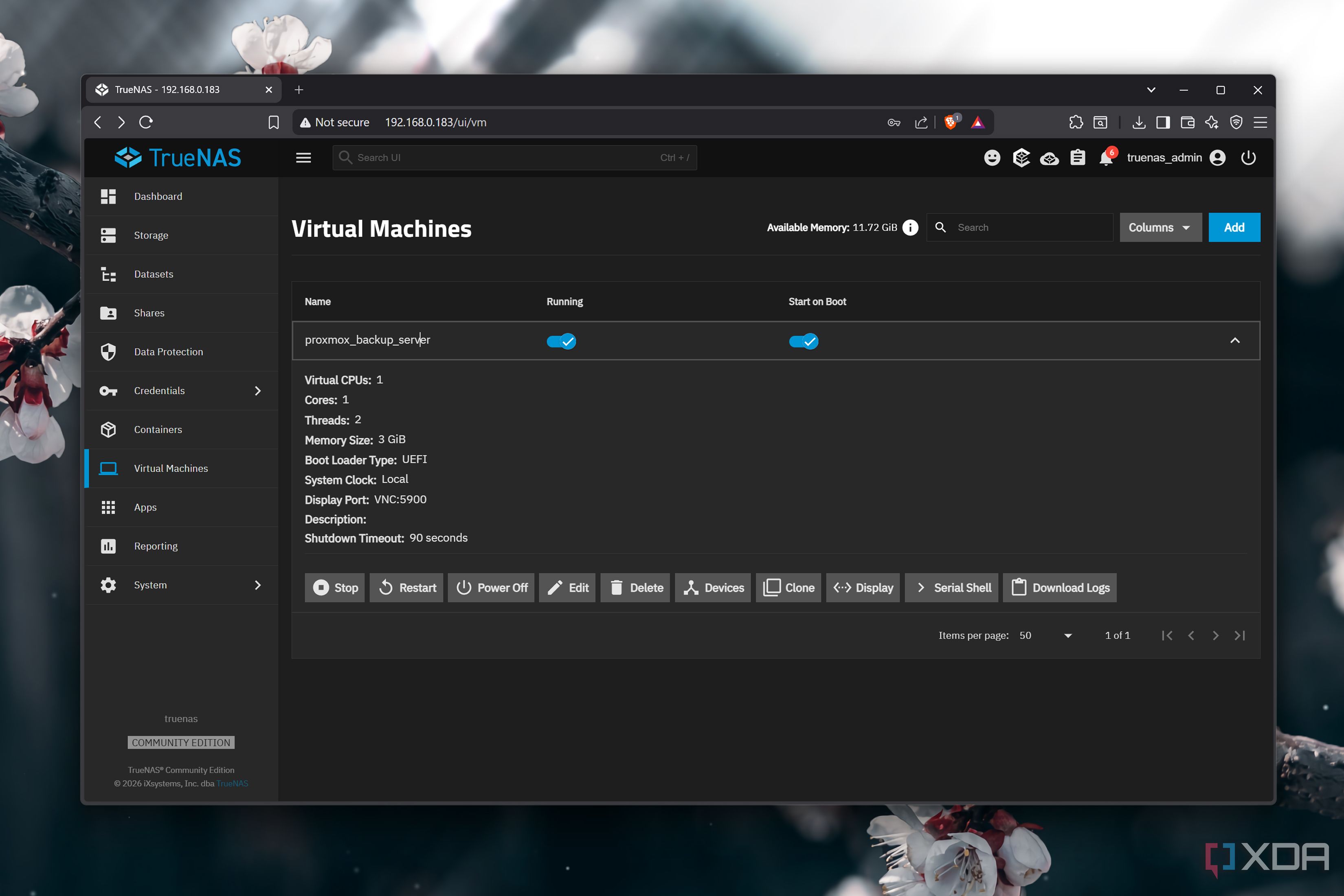The width and height of the screenshot is (1344, 896).
Task: Click the Power Off button
Action: point(492,587)
